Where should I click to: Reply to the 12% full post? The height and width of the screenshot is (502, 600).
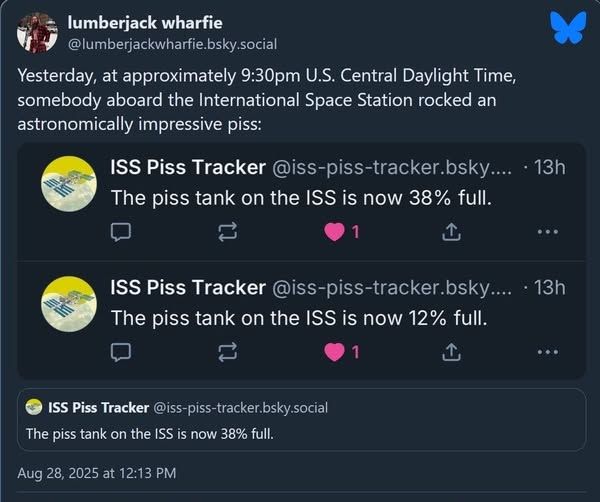tap(120, 351)
